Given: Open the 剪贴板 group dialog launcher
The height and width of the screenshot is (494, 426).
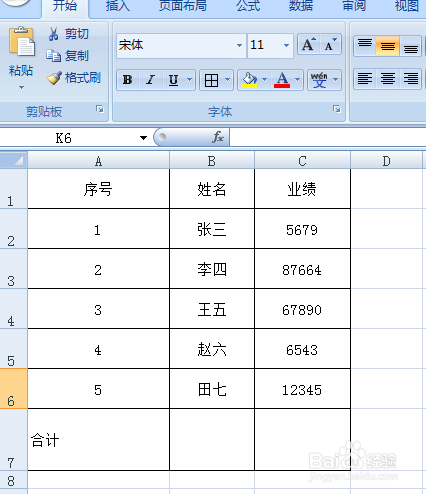Looking at the screenshot, I should [100, 109].
